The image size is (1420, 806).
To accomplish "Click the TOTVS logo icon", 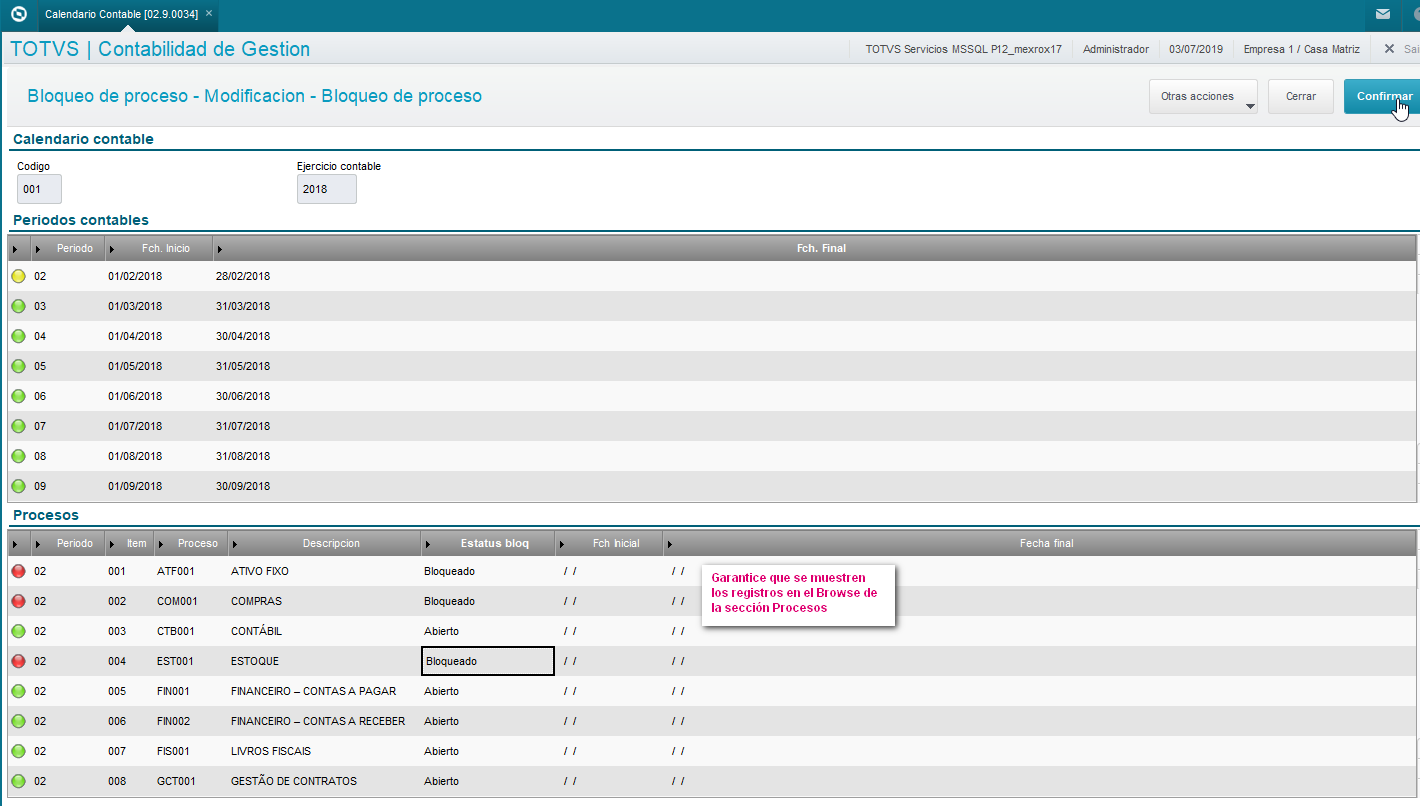I will coord(18,14).
